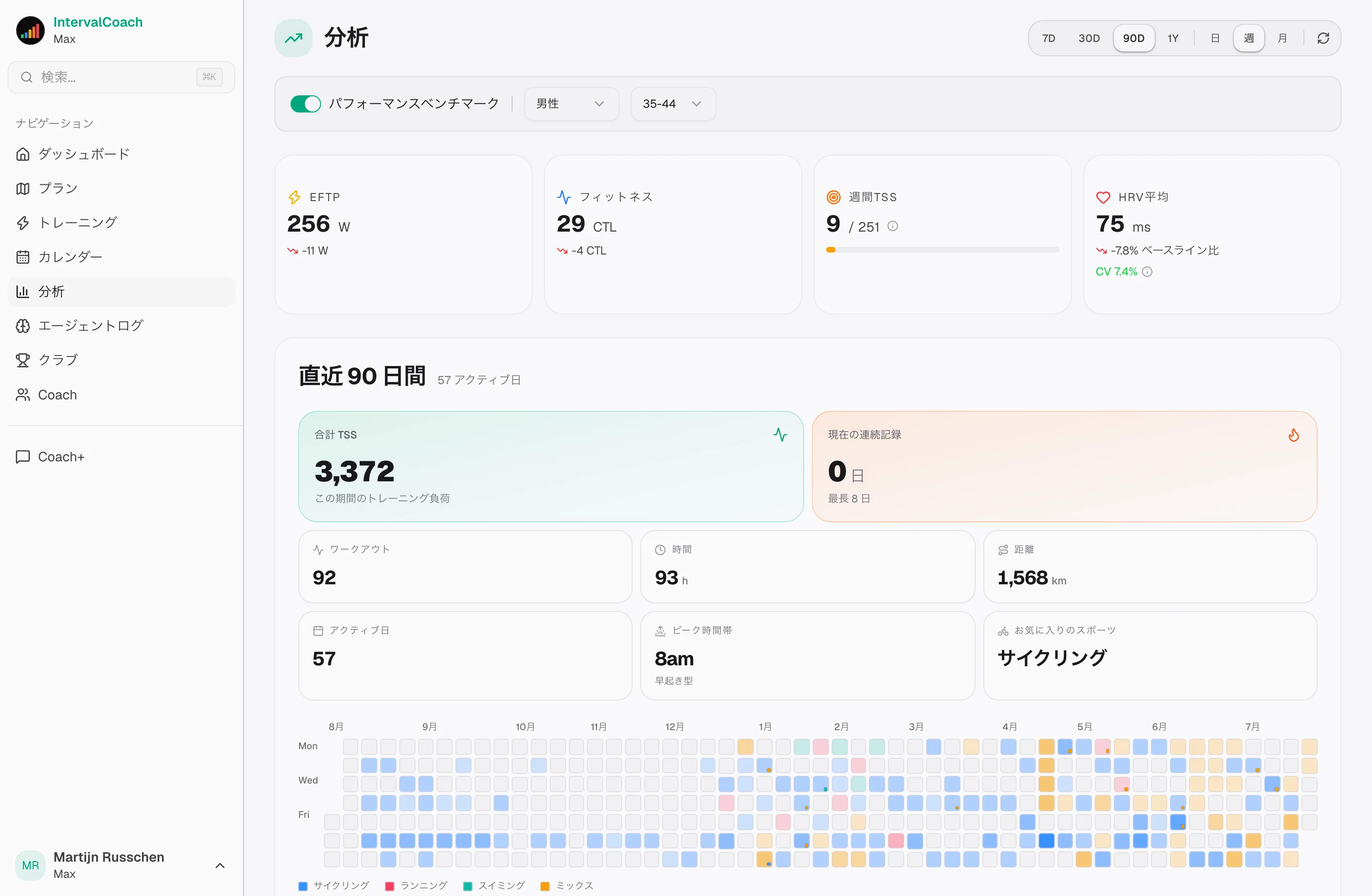Click the pulse icon in 合計 TSS card
The height and width of the screenshot is (896, 1372).
(x=780, y=435)
